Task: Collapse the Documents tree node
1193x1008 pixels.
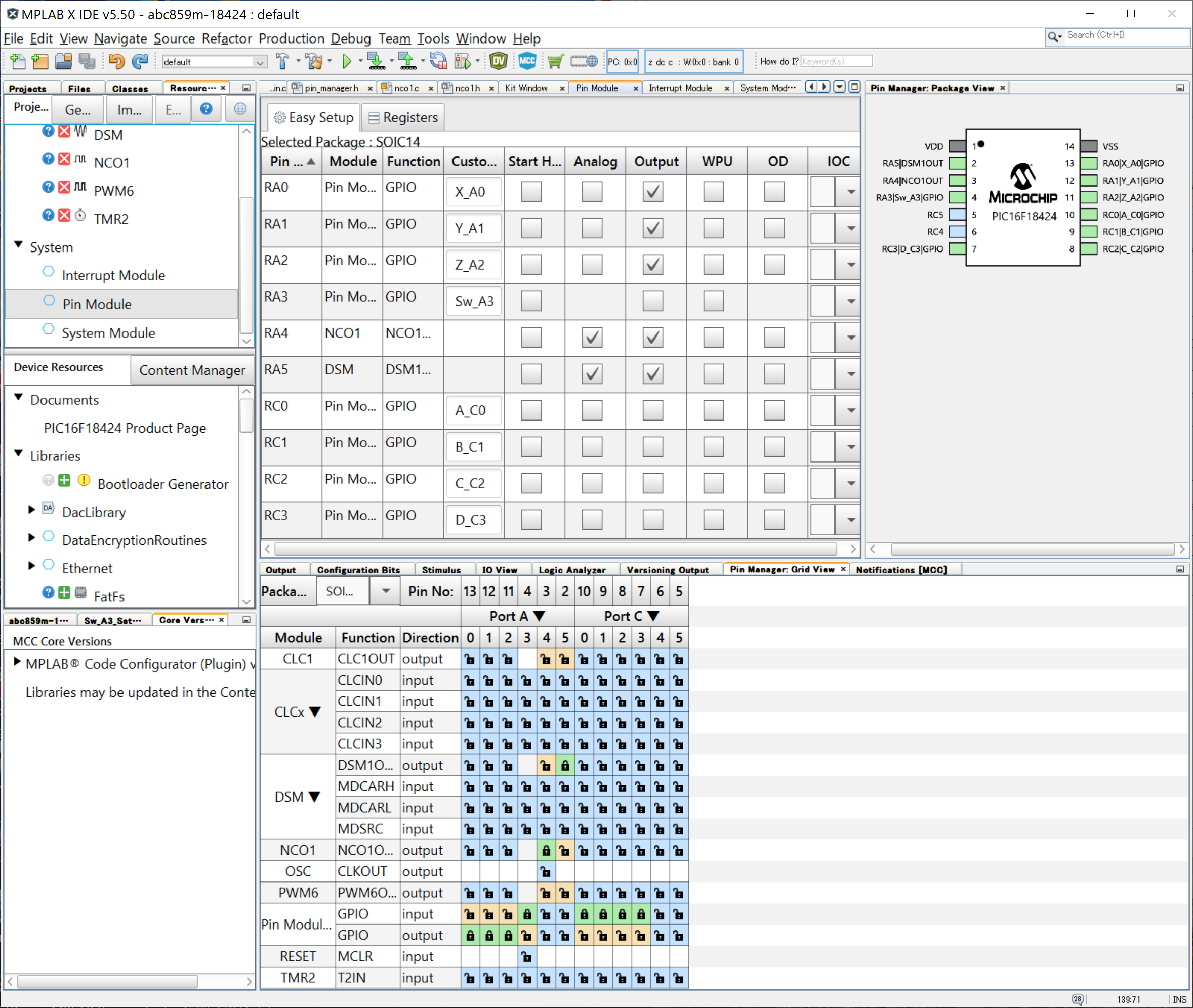Action: click(18, 398)
